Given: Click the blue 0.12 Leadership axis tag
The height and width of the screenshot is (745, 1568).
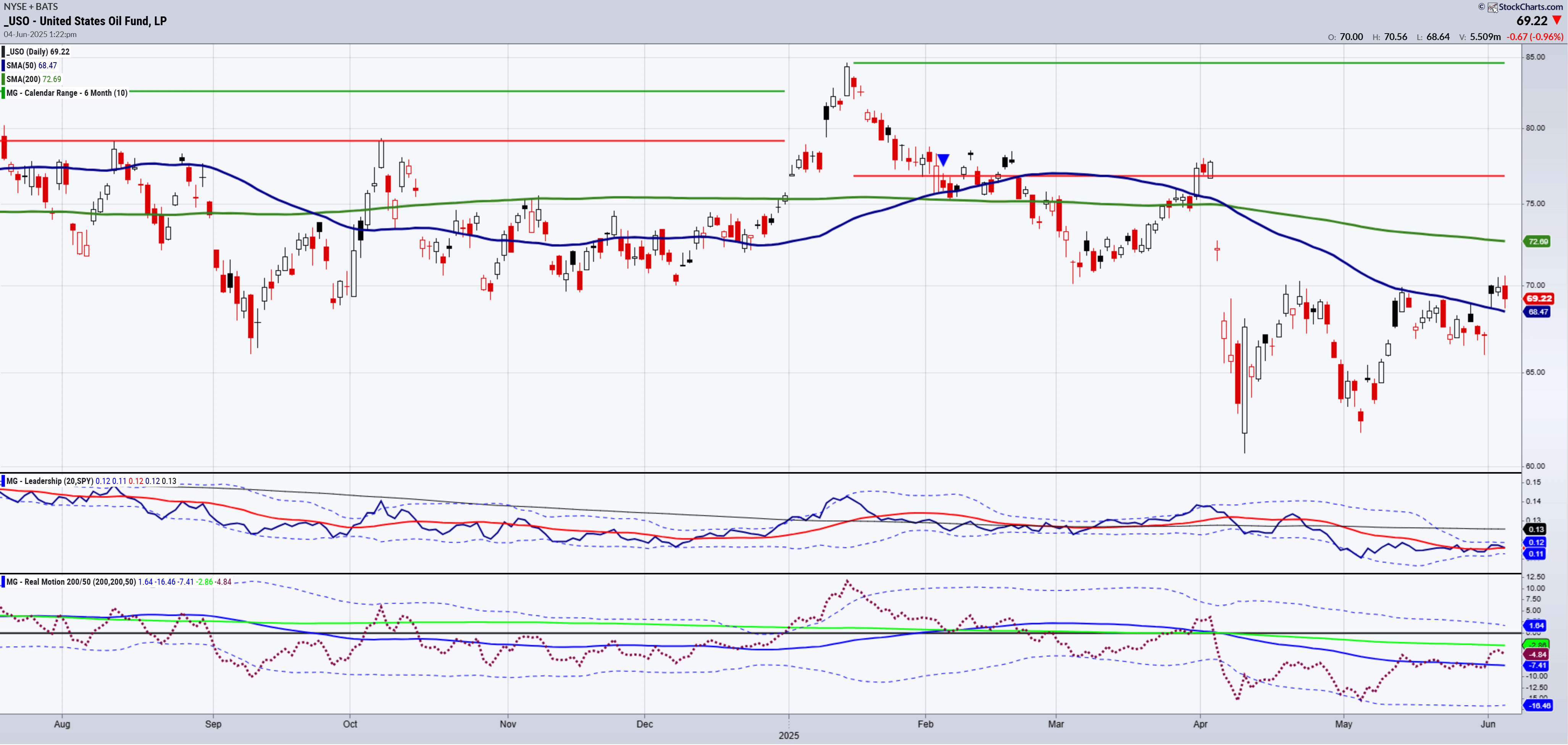Looking at the screenshot, I should 1535,543.
